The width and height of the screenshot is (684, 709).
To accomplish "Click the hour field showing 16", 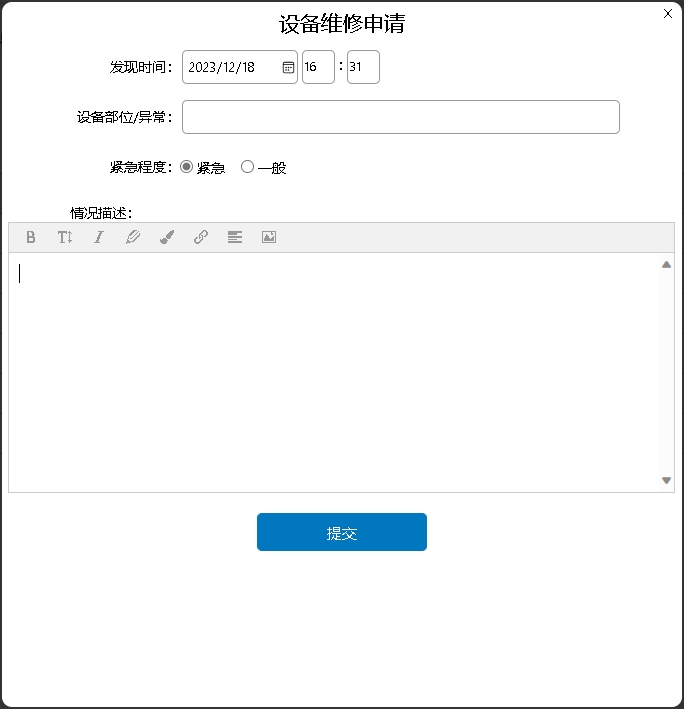I will 318,67.
